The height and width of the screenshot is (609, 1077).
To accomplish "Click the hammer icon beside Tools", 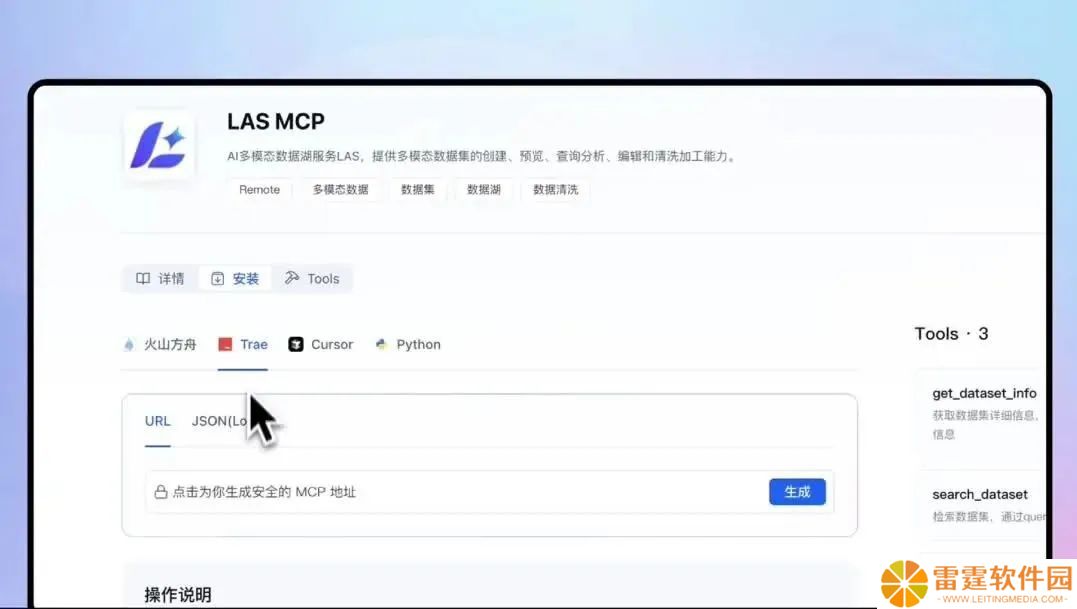I will coord(292,277).
